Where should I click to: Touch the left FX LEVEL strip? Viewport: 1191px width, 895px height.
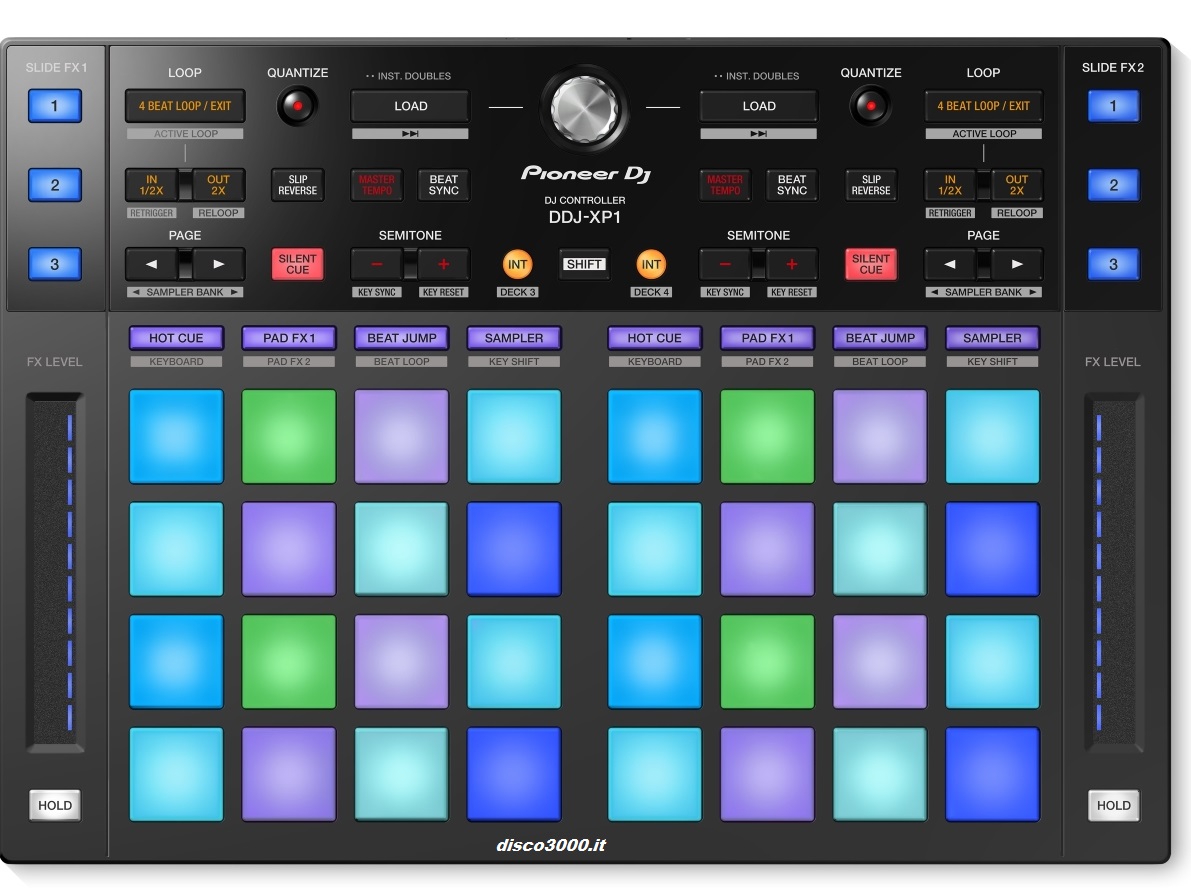point(55,571)
